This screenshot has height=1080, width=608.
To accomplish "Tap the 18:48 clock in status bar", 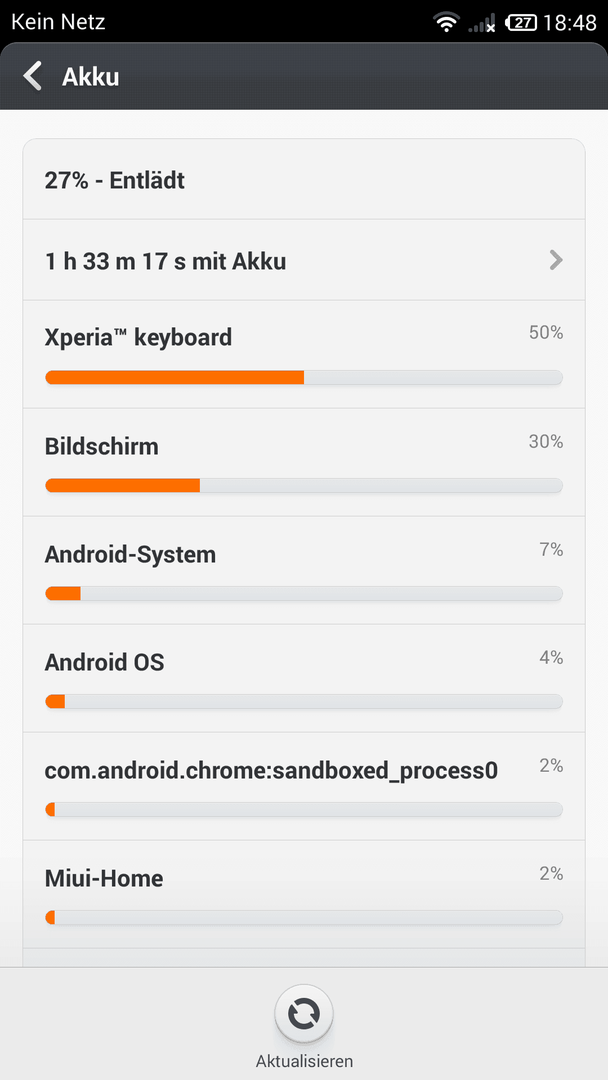I will point(569,23).
